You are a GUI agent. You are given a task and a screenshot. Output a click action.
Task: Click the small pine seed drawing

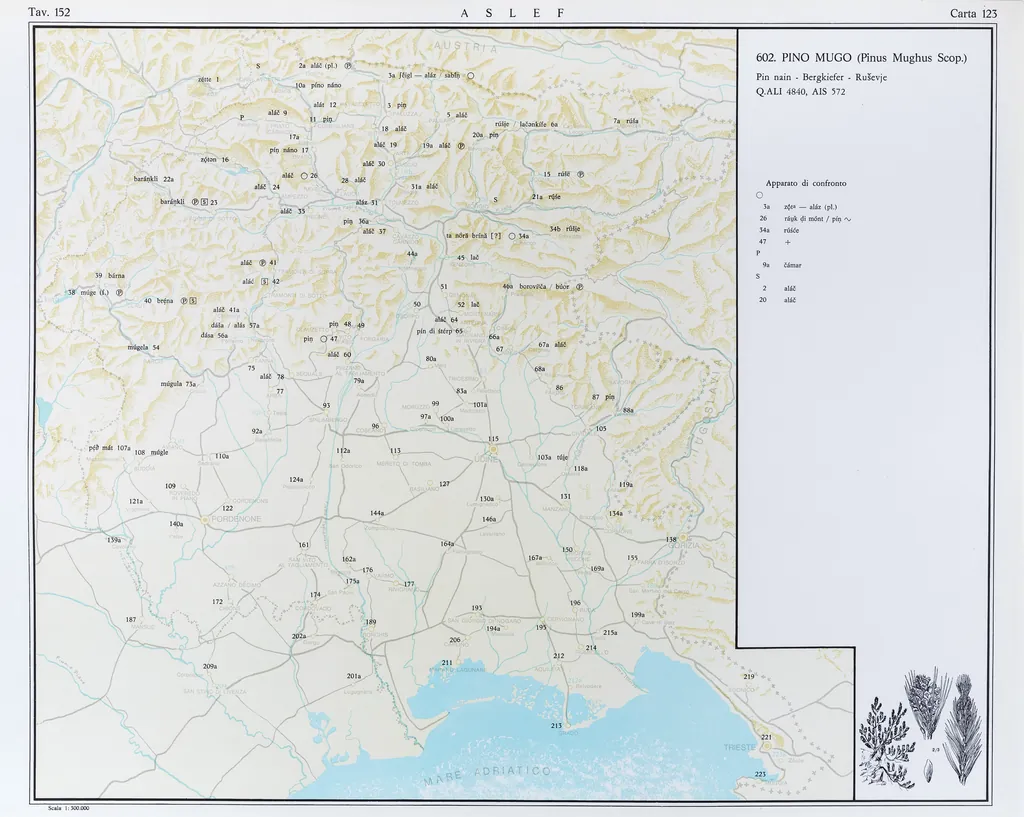pos(929,771)
